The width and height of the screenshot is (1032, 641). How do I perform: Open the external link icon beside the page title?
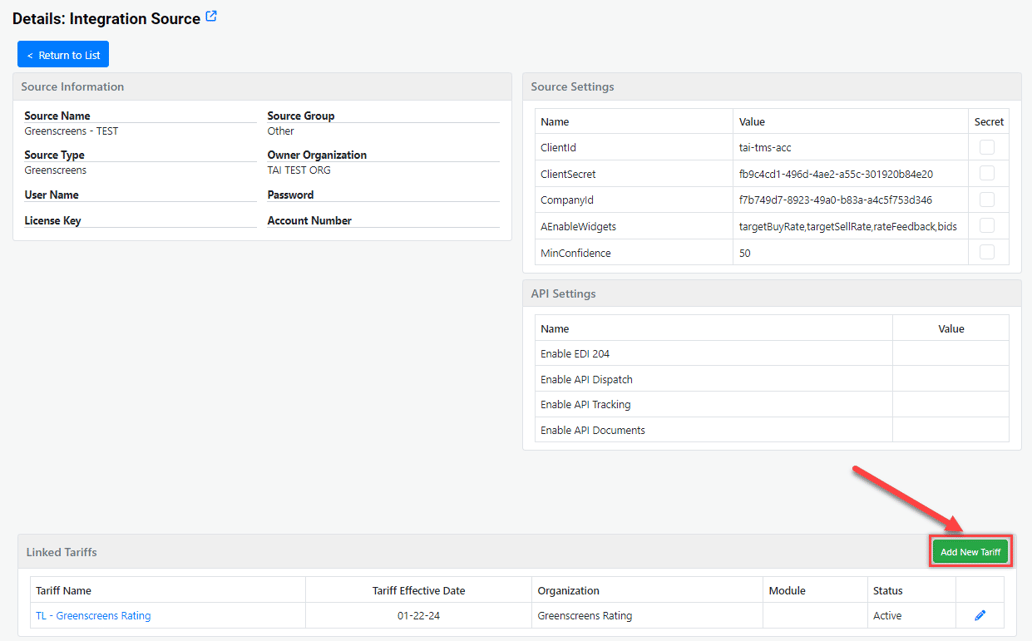pyautogui.click(x=211, y=17)
